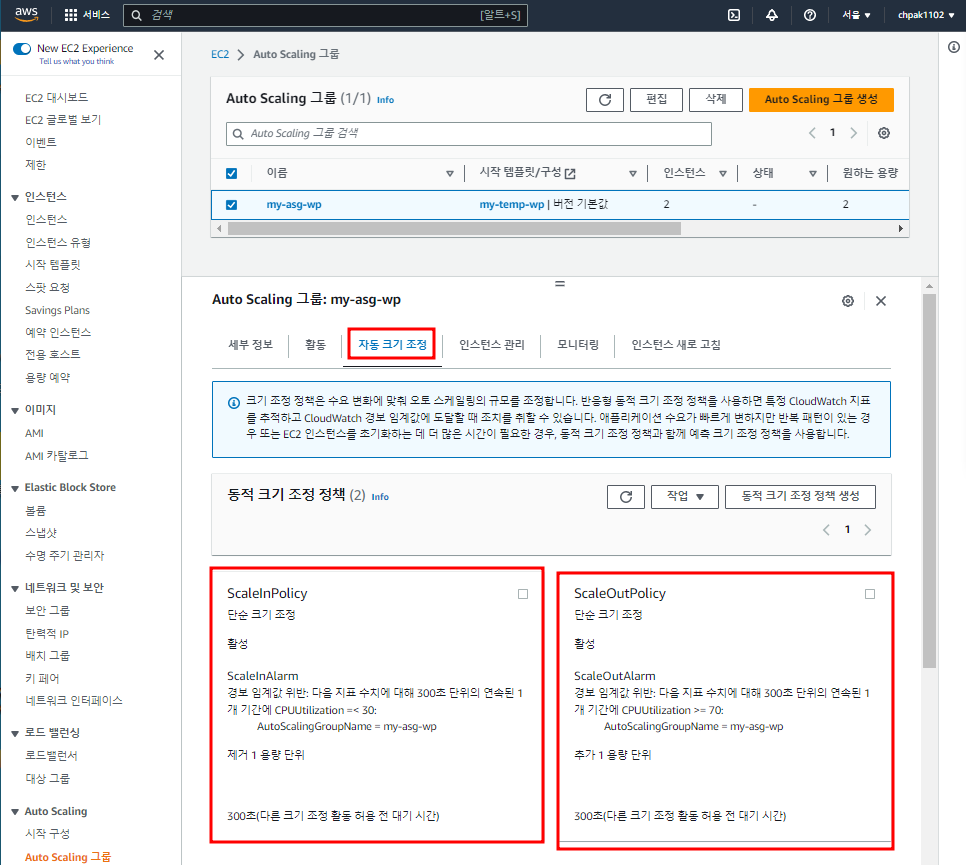Go to next page of scaling policies
The height and width of the screenshot is (865, 966).
867,530
